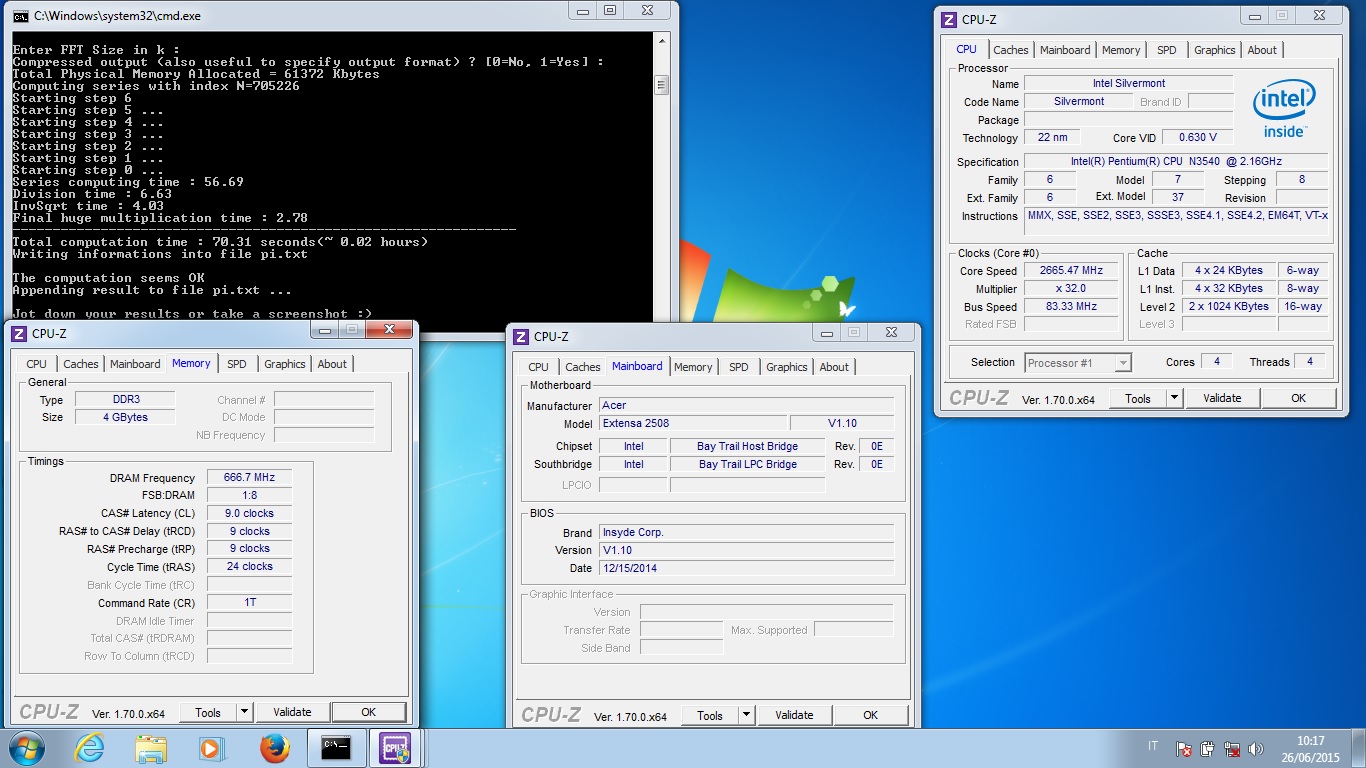Open the Memory tab in the Mainboard window
The height and width of the screenshot is (768, 1366).
[x=693, y=367]
